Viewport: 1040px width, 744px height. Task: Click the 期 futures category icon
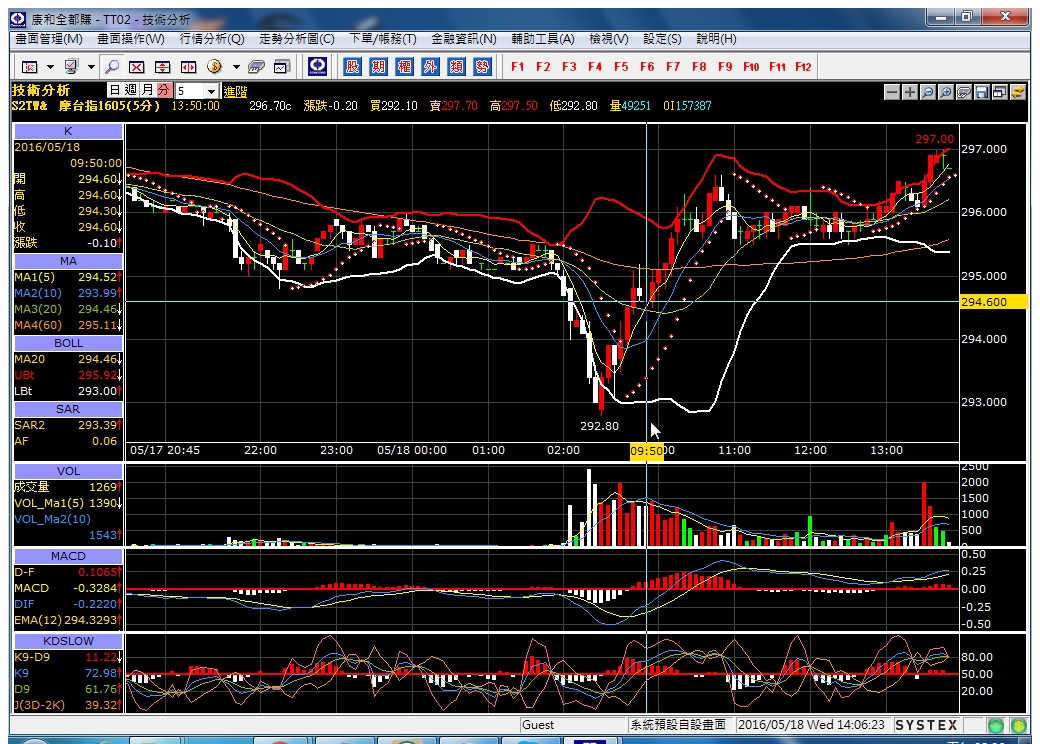(378, 66)
